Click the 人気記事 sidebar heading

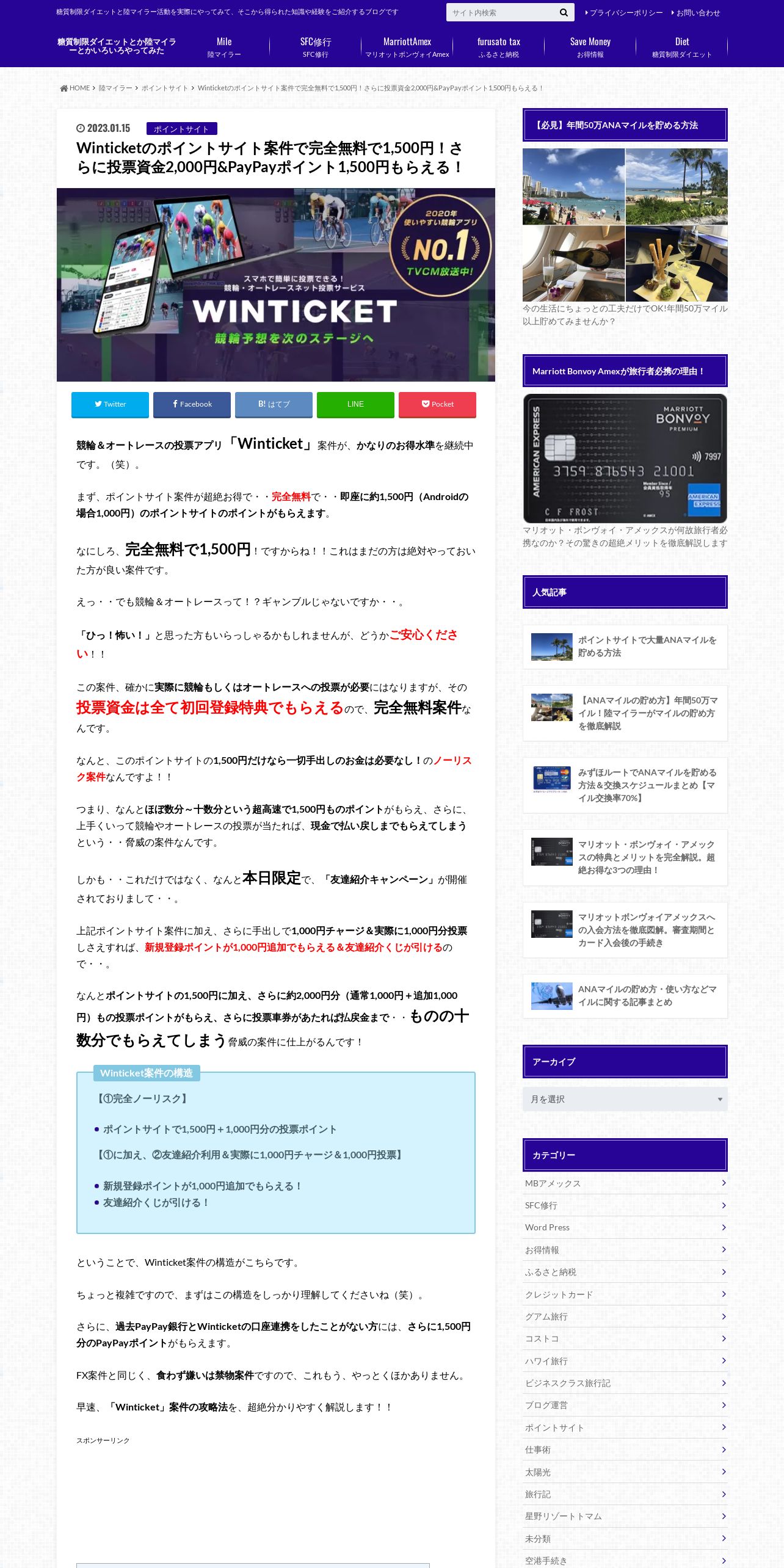coord(625,592)
